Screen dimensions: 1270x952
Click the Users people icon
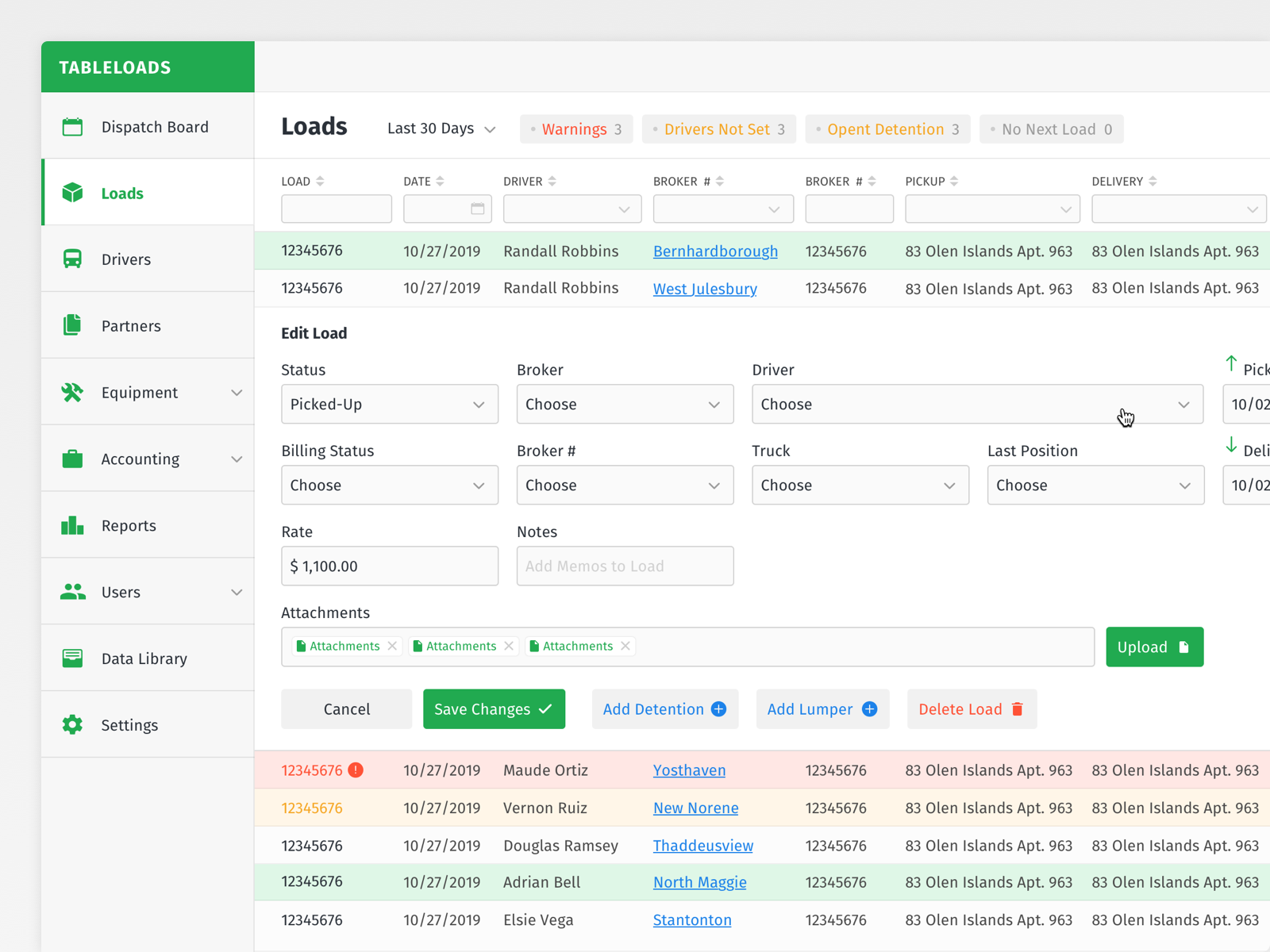[x=72, y=592]
